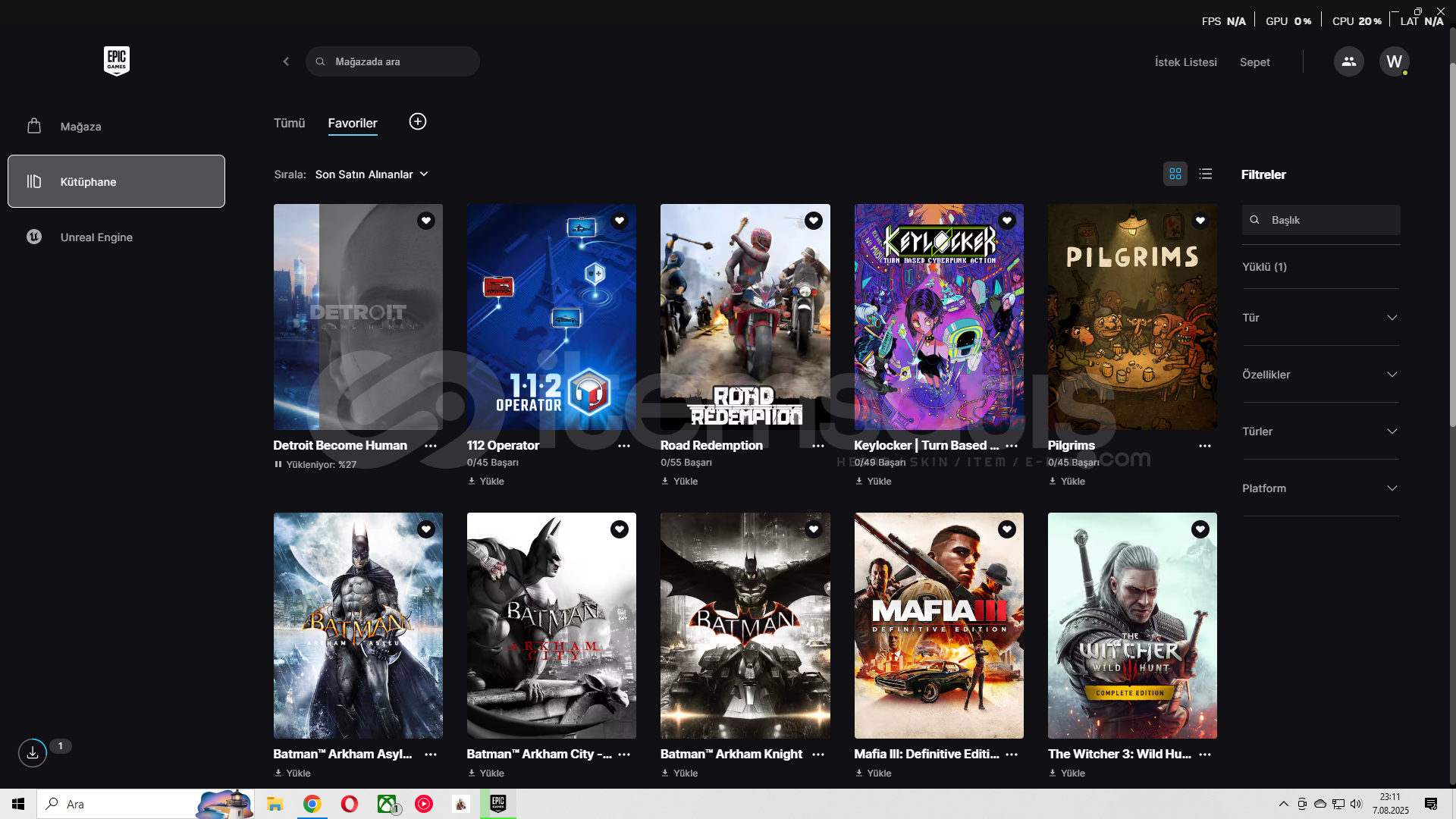Viewport: 1456px width, 819px height.
Task: Expand the Tür filter
Action: [x=1320, y=318]
